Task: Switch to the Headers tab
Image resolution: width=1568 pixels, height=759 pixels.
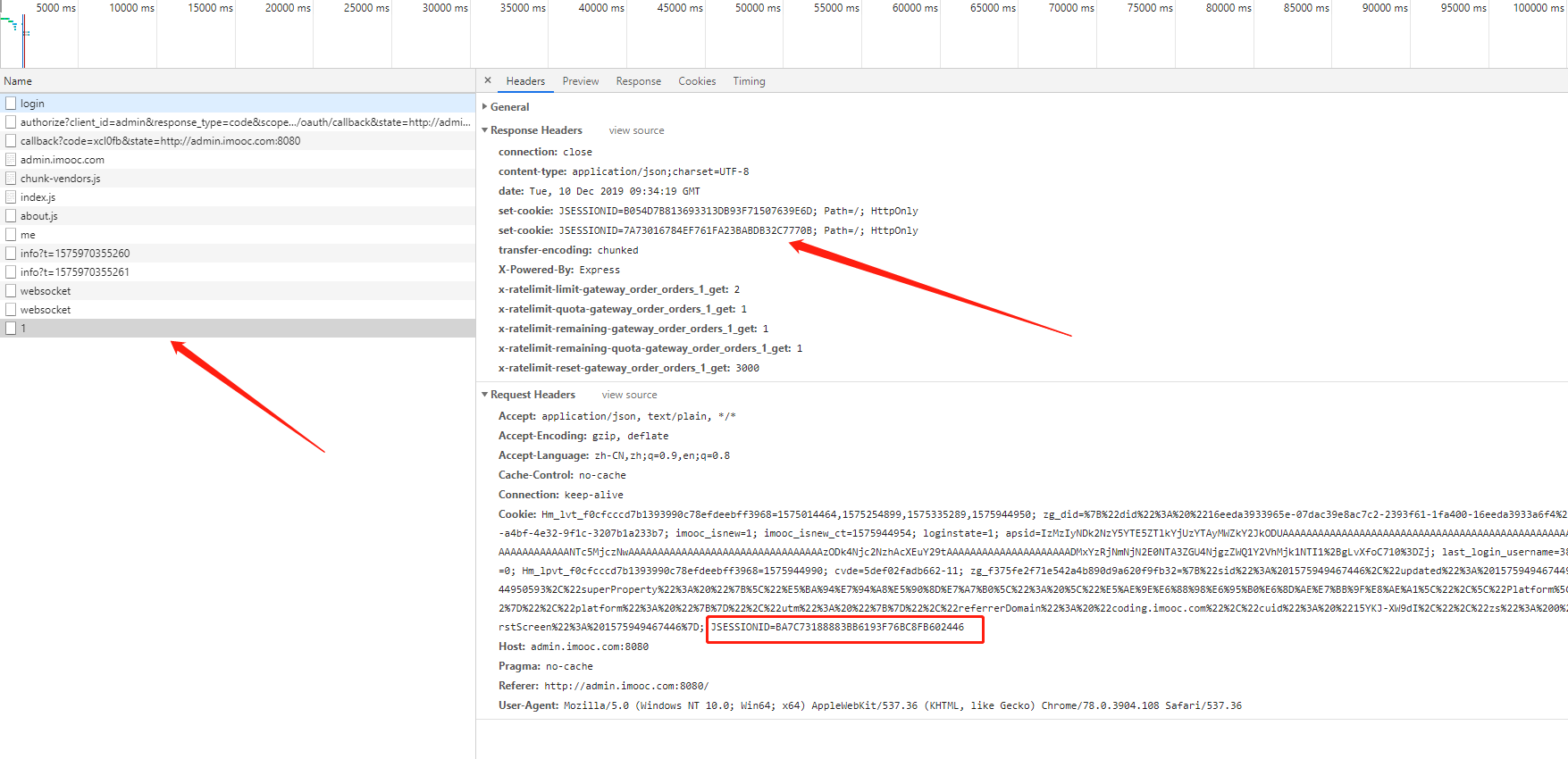Action: pyautogui.click(x=525, y=81)
